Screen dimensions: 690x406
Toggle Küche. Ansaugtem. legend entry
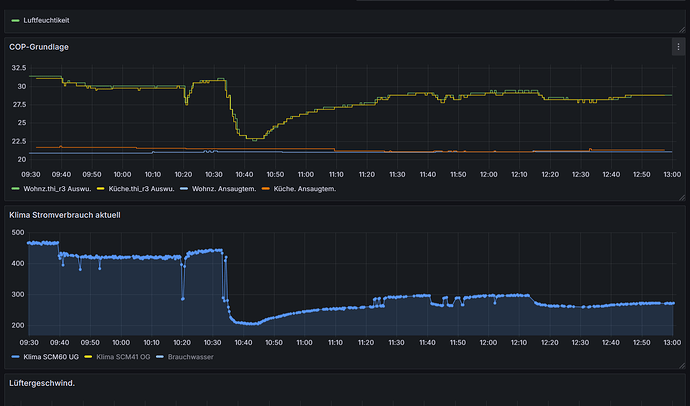305,189
